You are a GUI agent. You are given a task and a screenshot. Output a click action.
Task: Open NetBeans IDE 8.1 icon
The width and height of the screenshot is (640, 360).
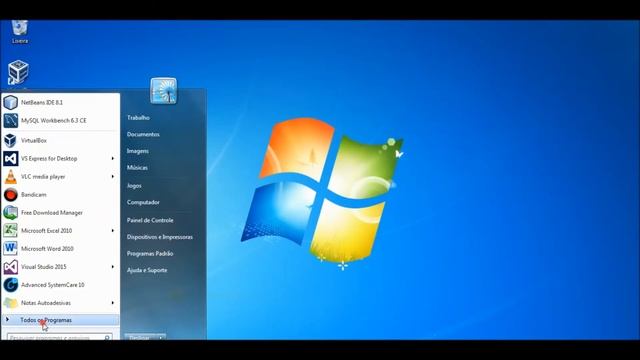pyautogui.click(x=11, y=102)
